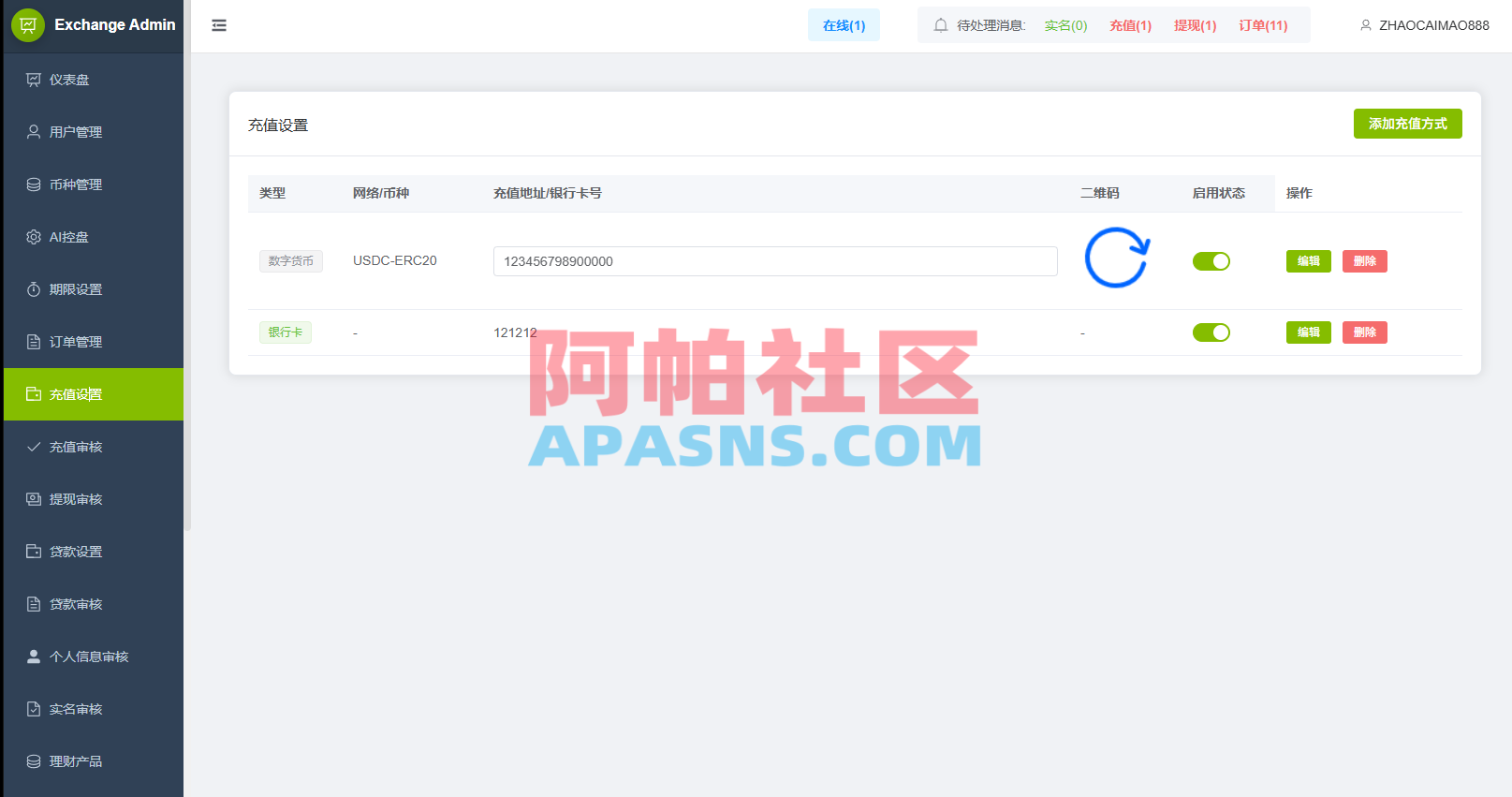This screenshot has width=1512, height=797.
Task: Click the 实名审核 document-check icon
Action: click(x=34, y=709)
